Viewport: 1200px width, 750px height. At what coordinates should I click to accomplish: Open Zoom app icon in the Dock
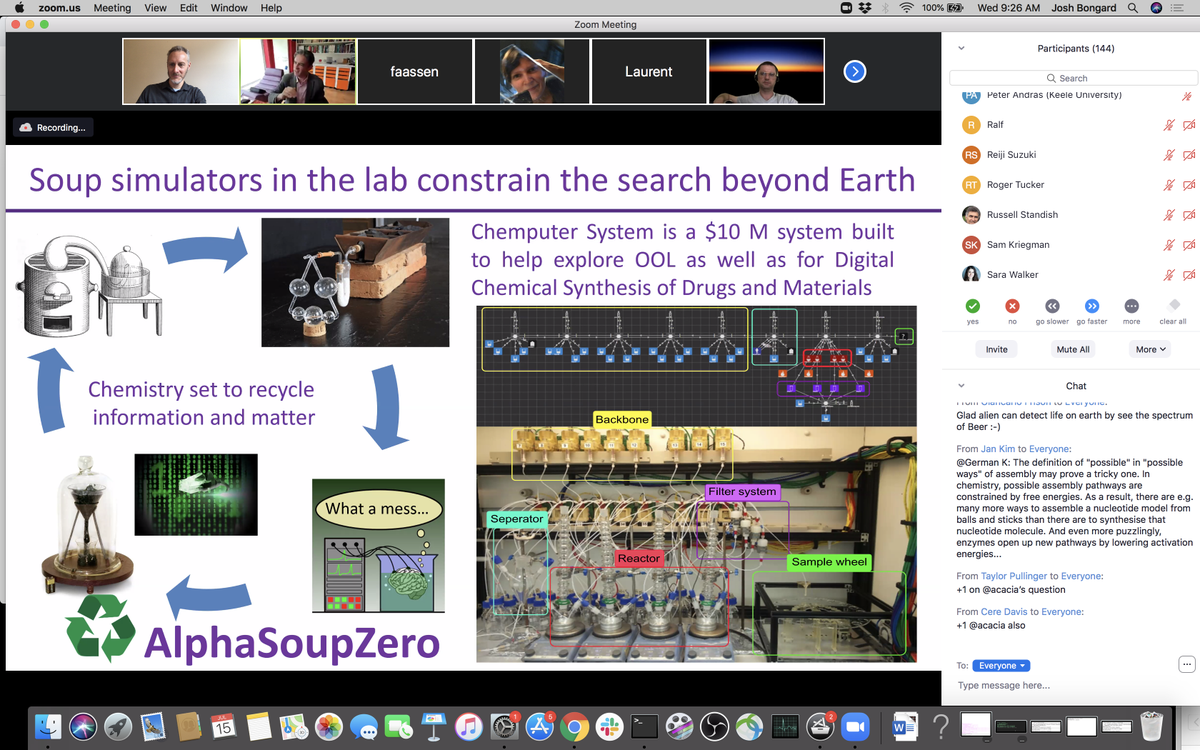[x=855, y=726]
